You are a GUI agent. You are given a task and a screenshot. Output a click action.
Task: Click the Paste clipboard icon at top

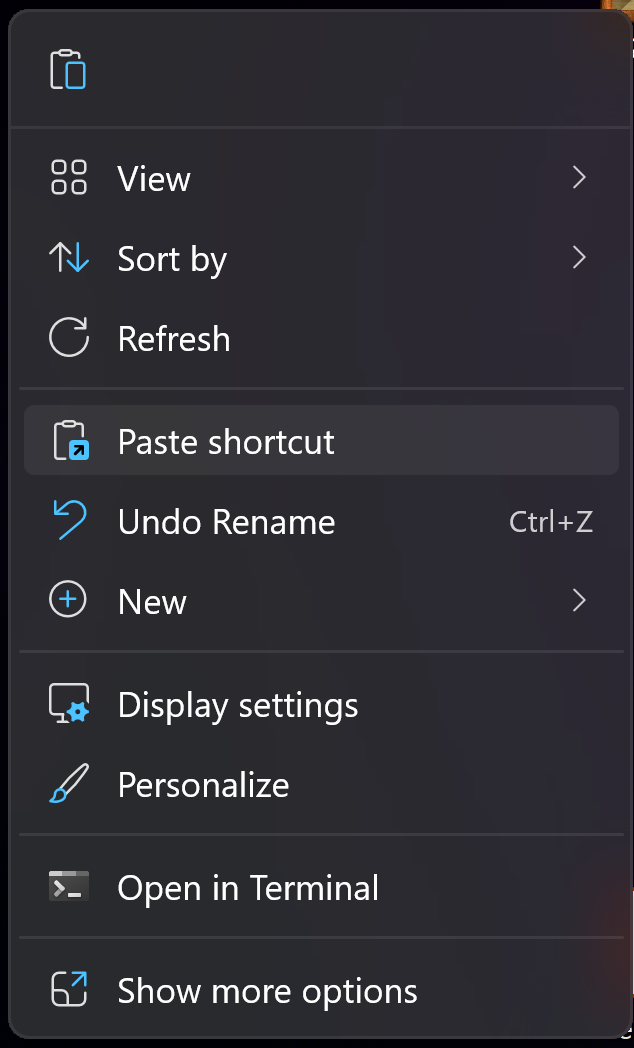click(68, 69)
